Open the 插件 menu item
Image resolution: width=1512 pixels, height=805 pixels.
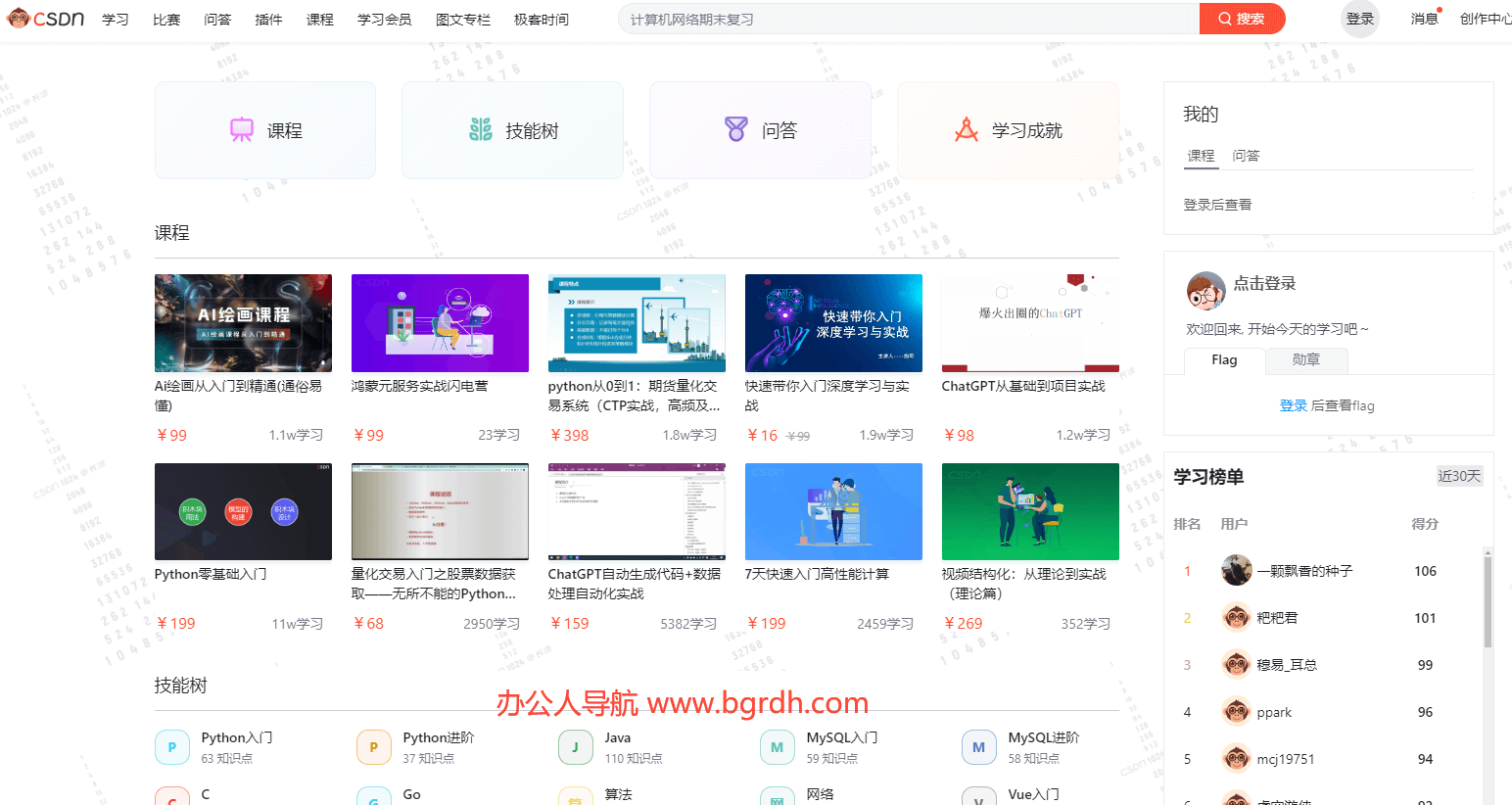pos(268,19)
